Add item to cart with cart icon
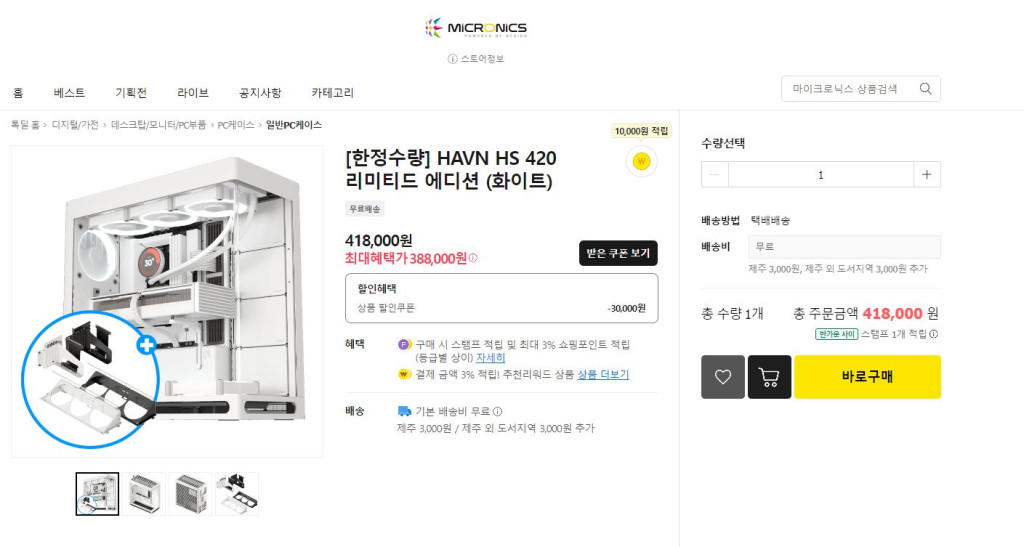The height and width of the screenshot is (547, 1024). pos(769,377)
